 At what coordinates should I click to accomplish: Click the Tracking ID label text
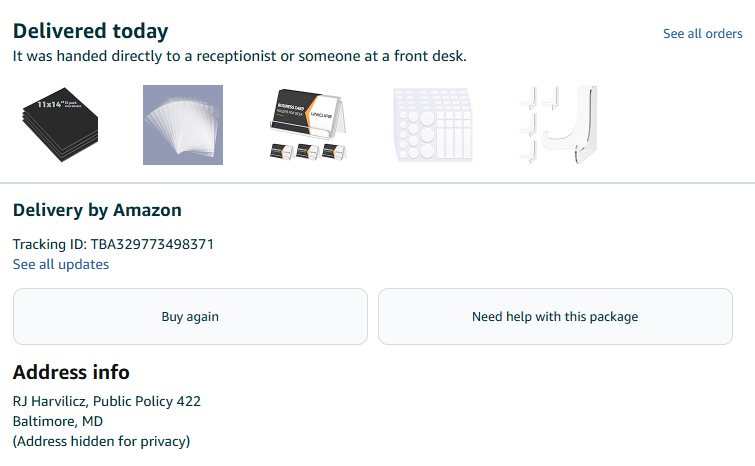point(49,244)
